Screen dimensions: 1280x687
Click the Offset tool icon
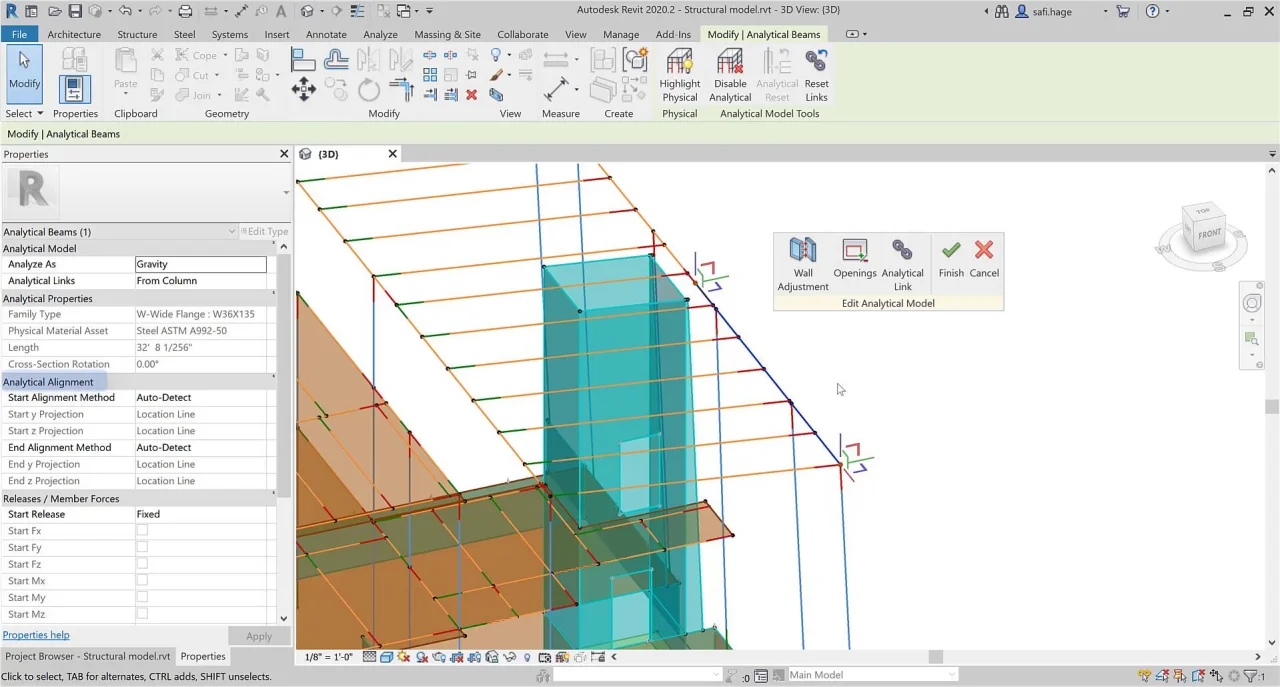pyautogui.click(x=336, y=60)
